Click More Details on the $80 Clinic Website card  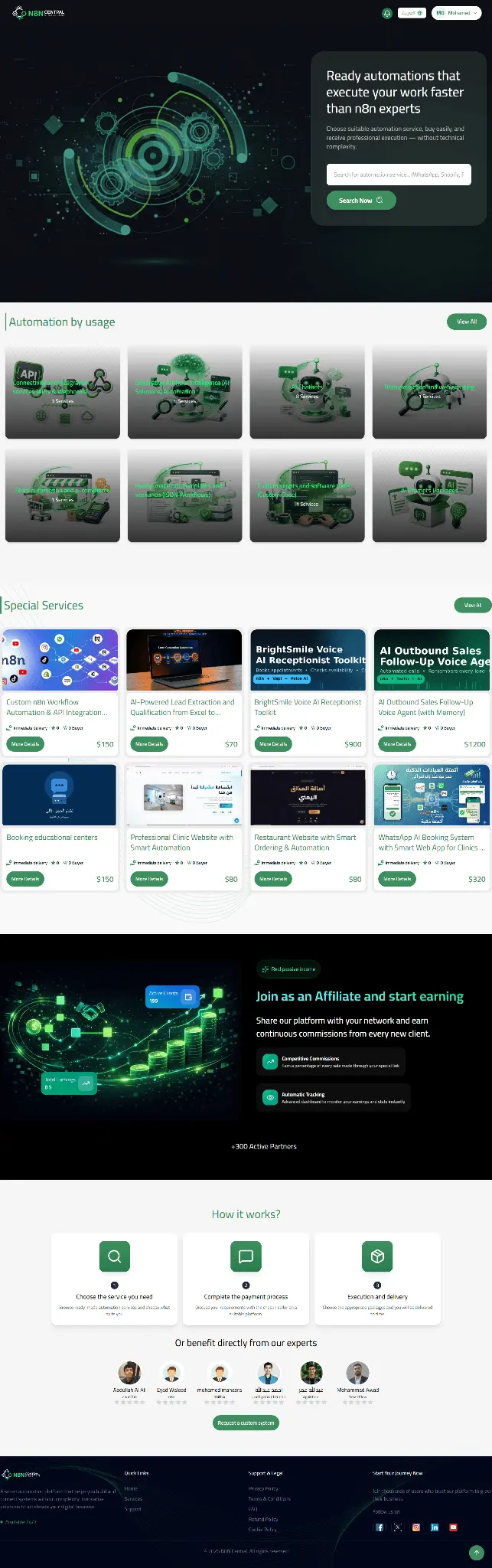click(149, 879)
